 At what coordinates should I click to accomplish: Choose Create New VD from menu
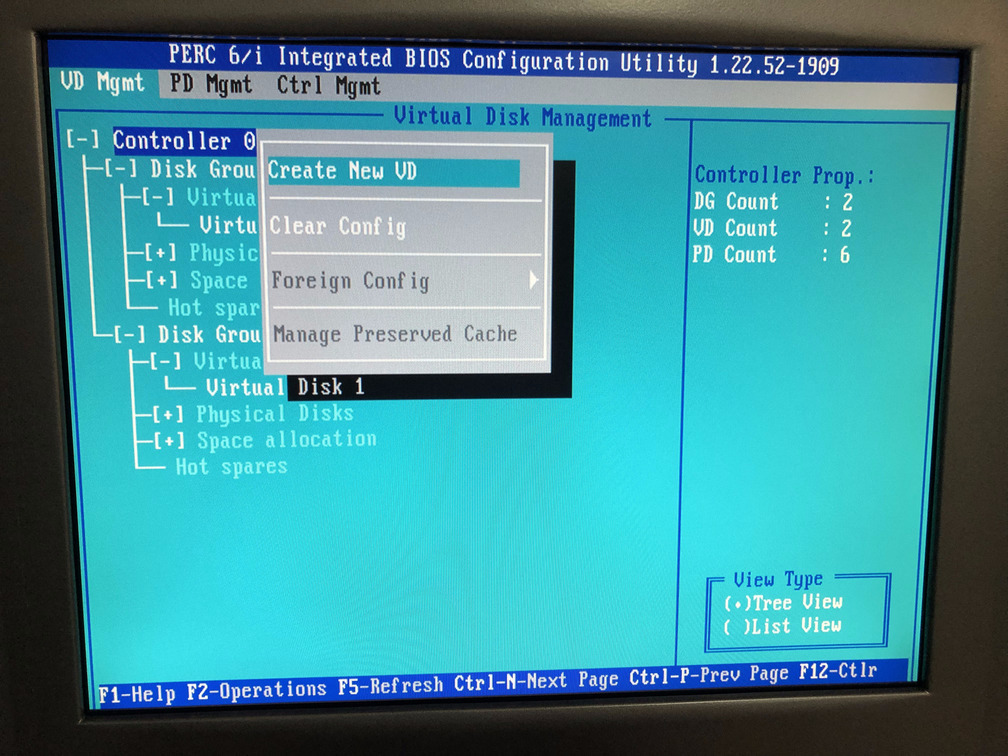pos(393,172)
